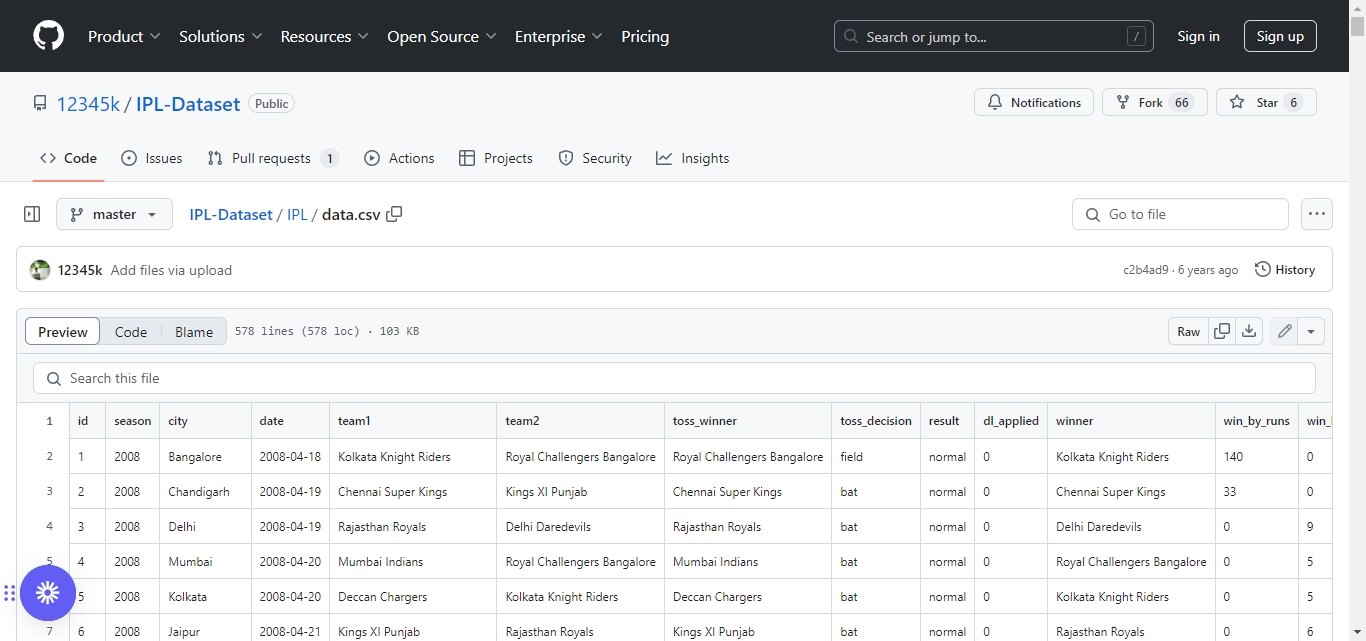Click the Sign up button
The image size is (1366, 641).
(x=1280, y=36)
